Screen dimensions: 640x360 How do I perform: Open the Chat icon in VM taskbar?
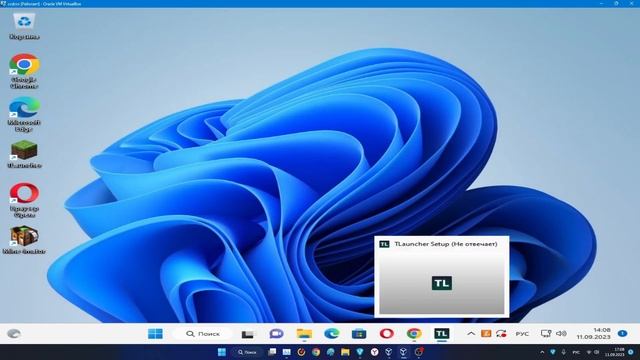coord(276,333)
